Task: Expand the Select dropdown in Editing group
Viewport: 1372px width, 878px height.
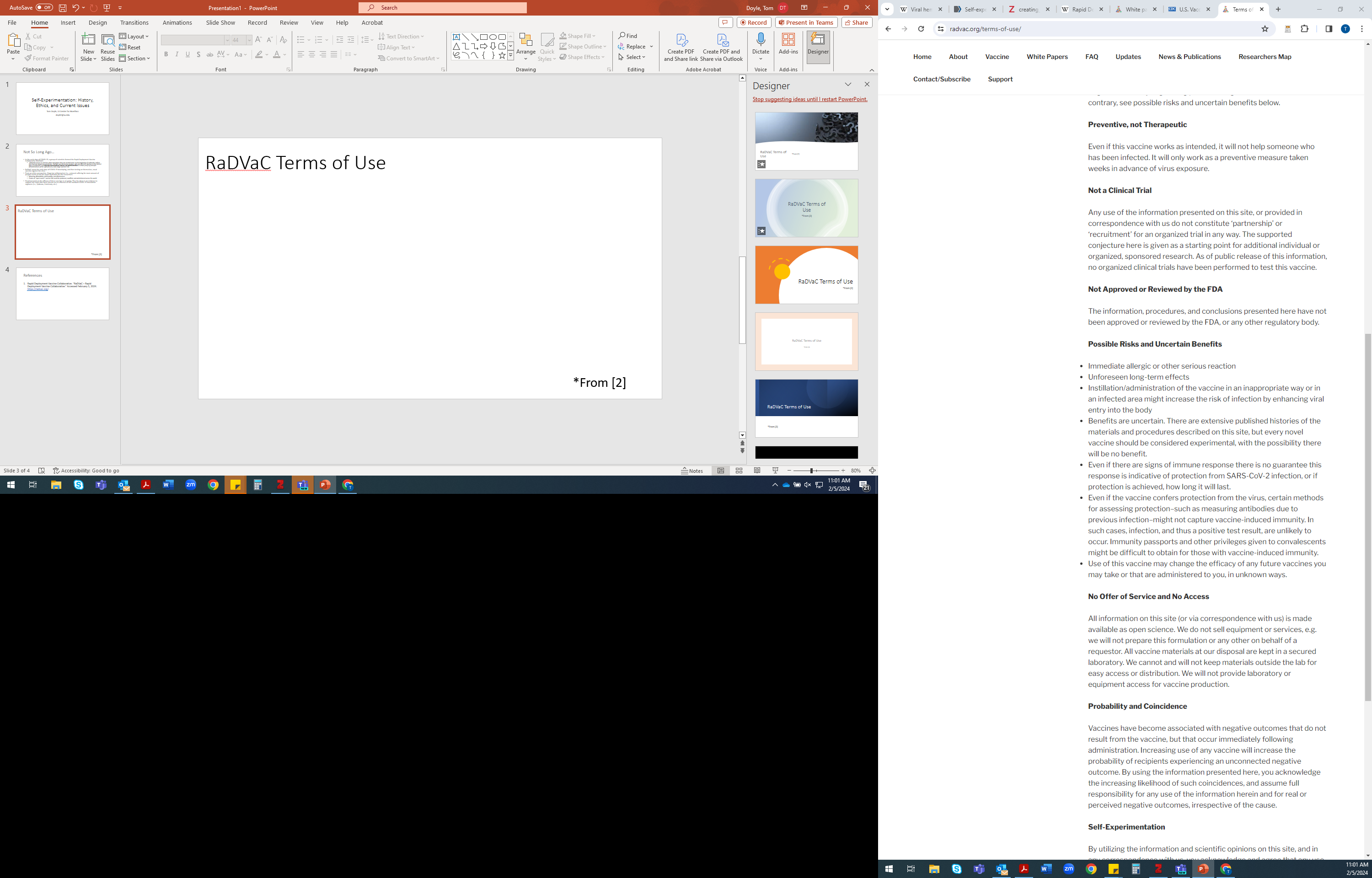Action: (632, 57)
